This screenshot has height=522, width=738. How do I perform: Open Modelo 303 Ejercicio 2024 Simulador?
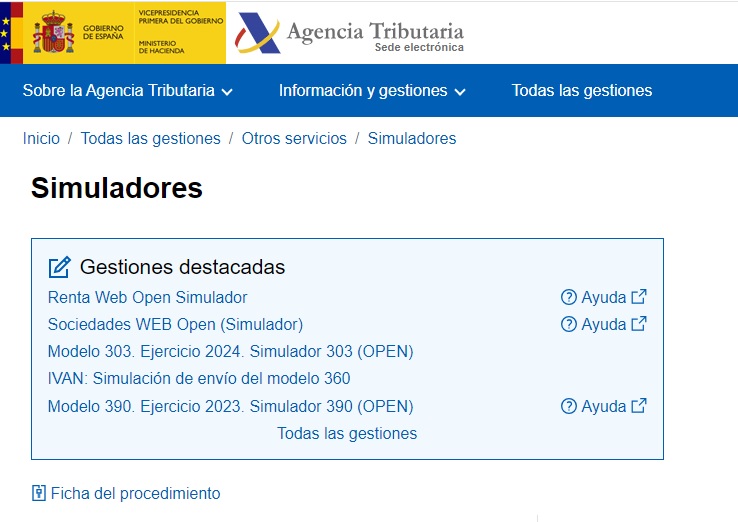[x=231, y=352]
